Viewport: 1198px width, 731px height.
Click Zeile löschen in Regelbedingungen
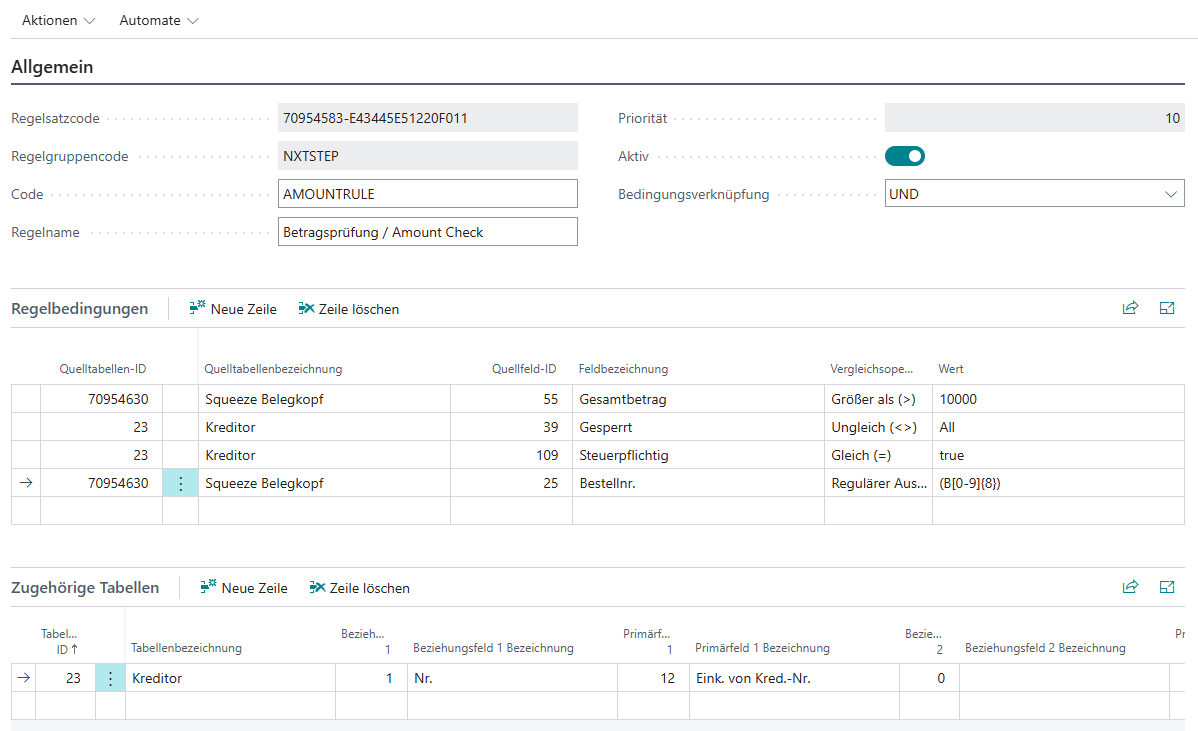348,309
